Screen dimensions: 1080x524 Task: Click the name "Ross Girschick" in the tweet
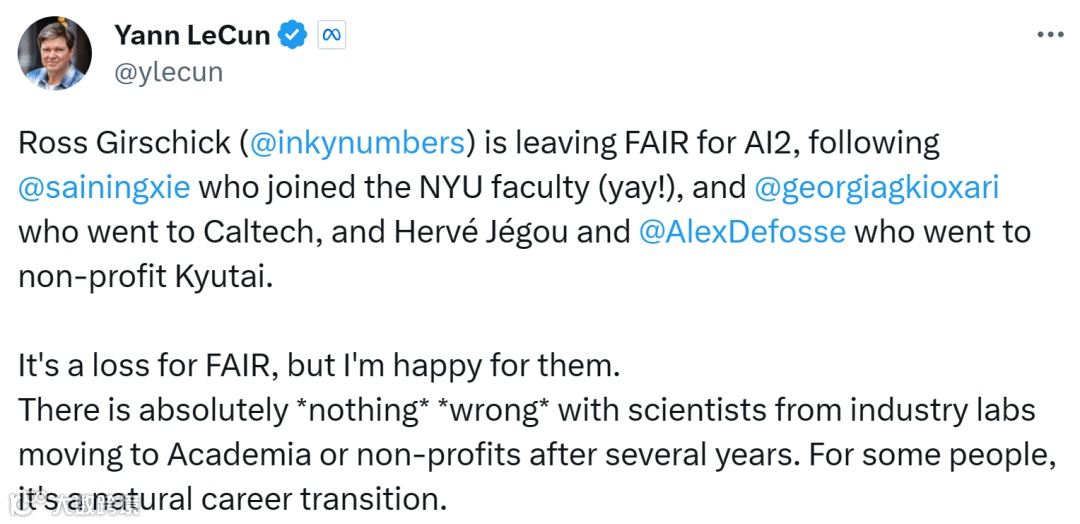[x=124, y=143]
